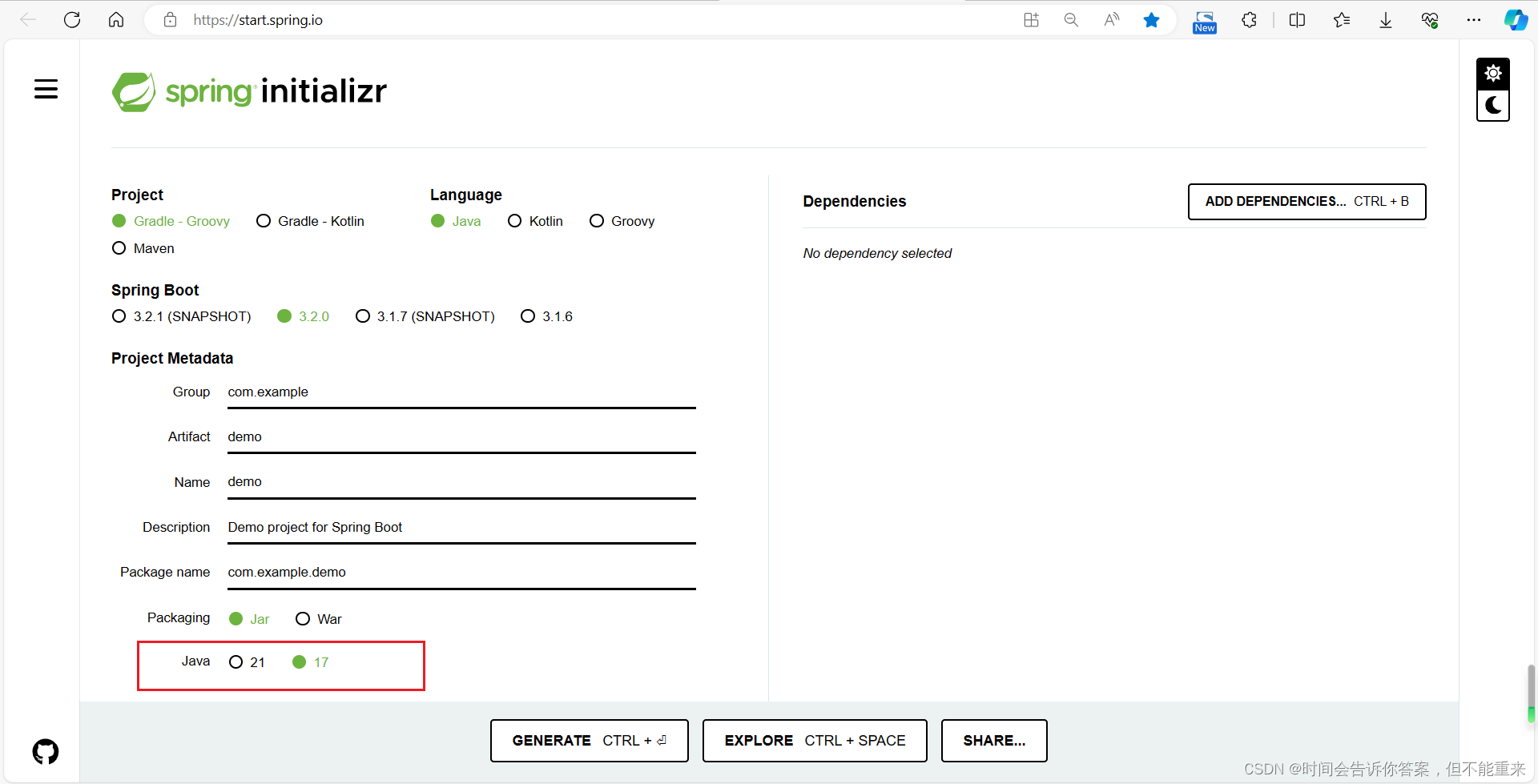Open the favorites list icon
The image size is (1538, 784).
[1342, 20]
